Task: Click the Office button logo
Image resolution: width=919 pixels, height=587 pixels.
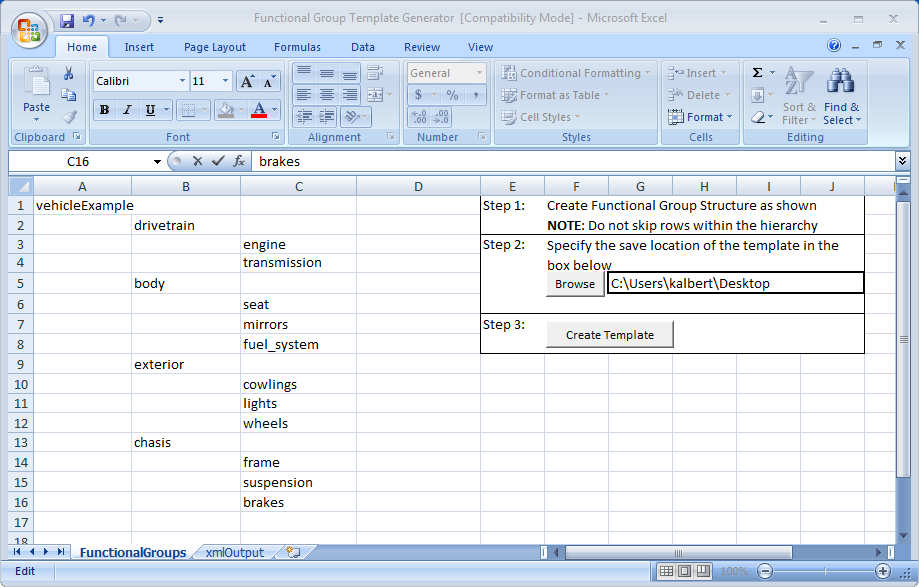Action: click(x=28, y=28)
